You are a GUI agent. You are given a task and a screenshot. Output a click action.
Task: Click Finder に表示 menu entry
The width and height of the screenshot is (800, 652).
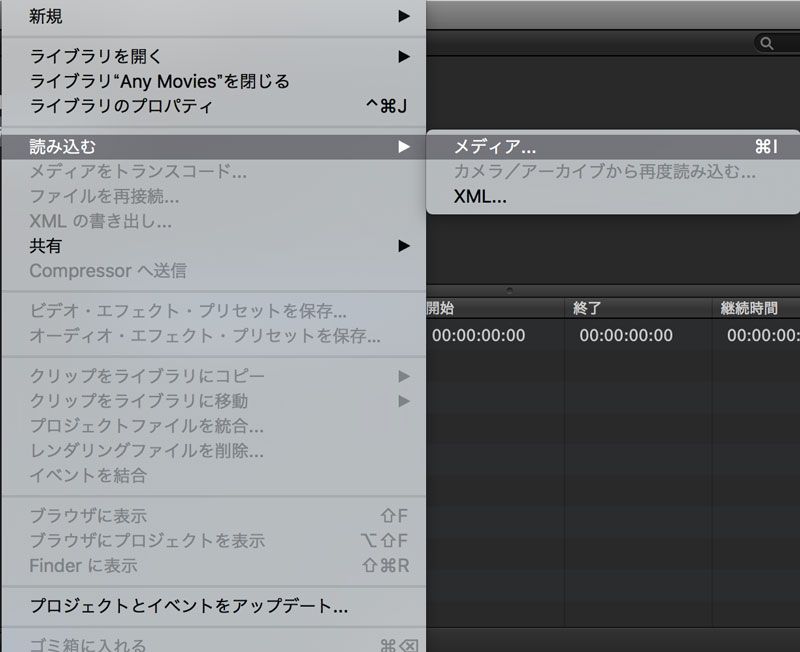(84, 566)
